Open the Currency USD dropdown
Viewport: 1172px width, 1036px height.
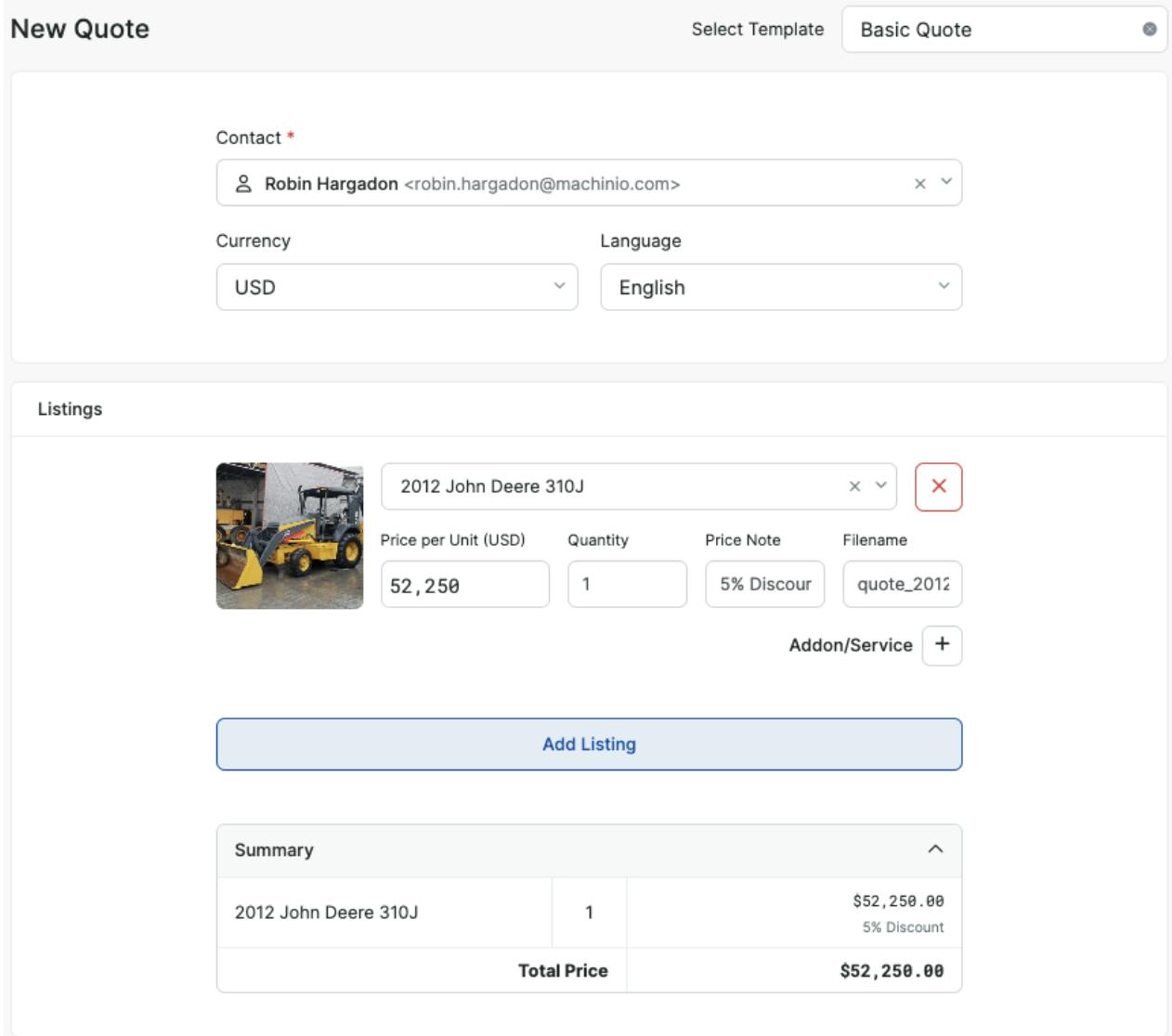click(x=397, y=287)
